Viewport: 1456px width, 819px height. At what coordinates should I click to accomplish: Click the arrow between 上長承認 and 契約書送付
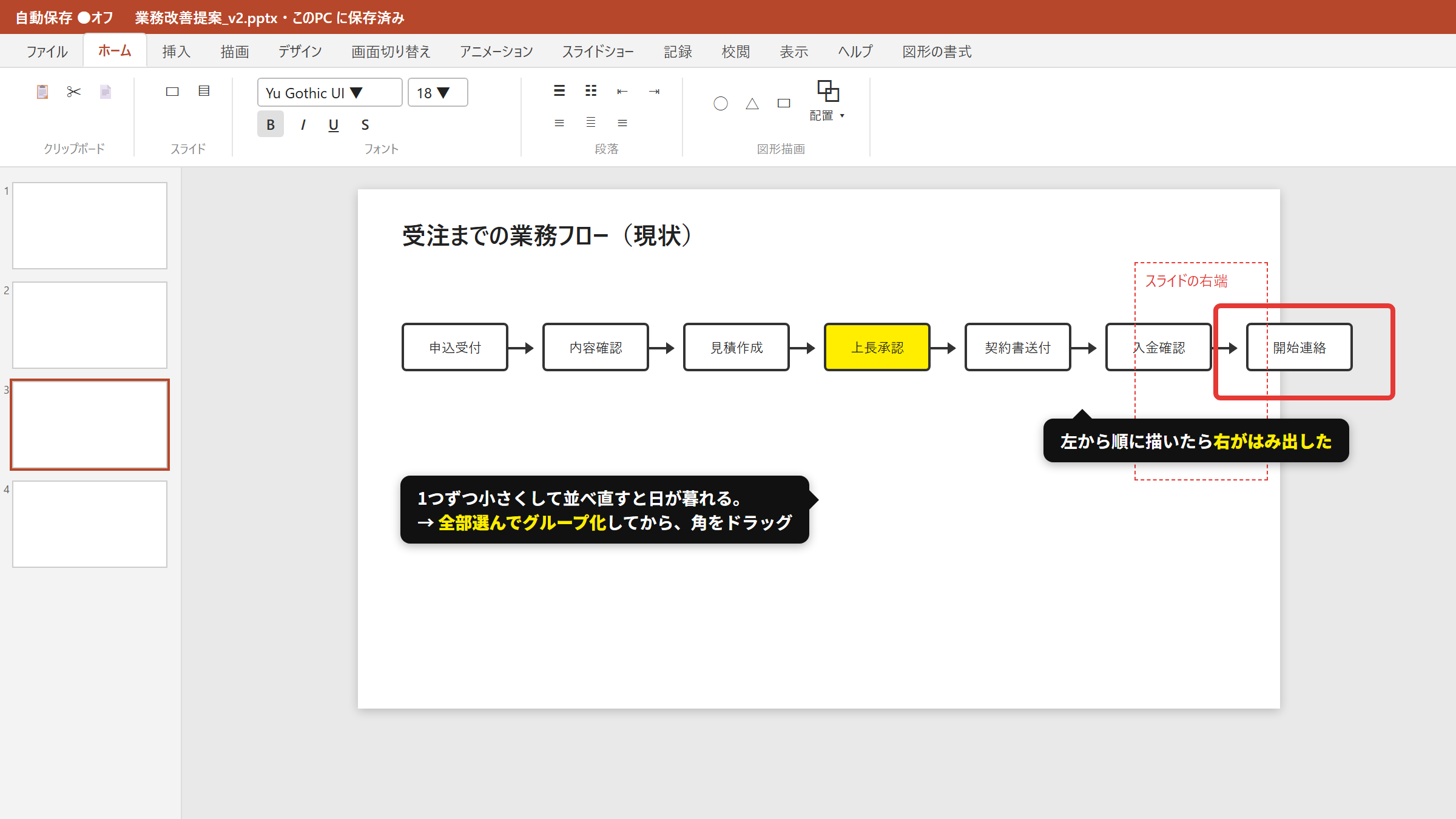tap(943, 348)
